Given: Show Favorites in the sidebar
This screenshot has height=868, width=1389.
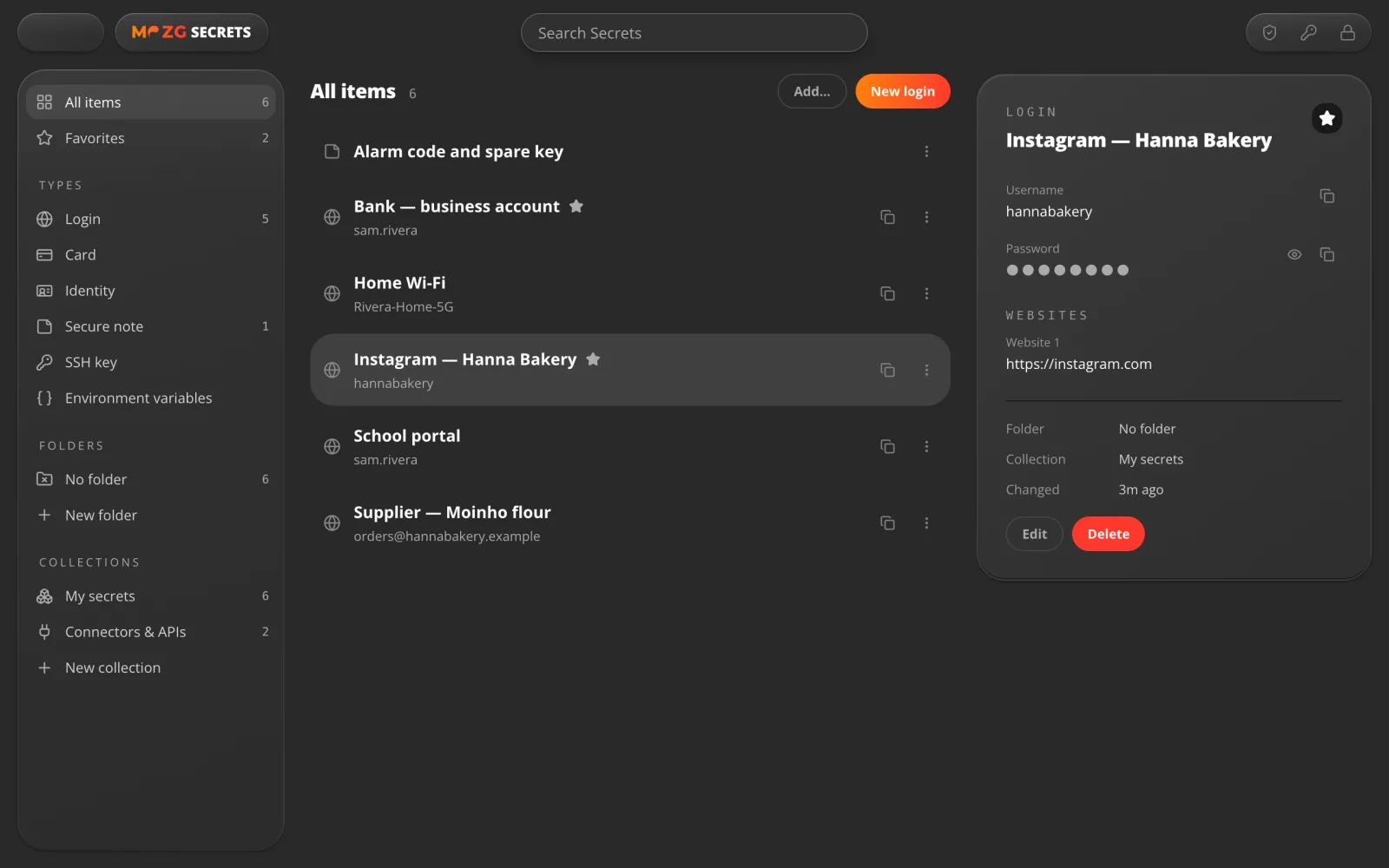Looking at the screenshot, I should tap(151, 138).
